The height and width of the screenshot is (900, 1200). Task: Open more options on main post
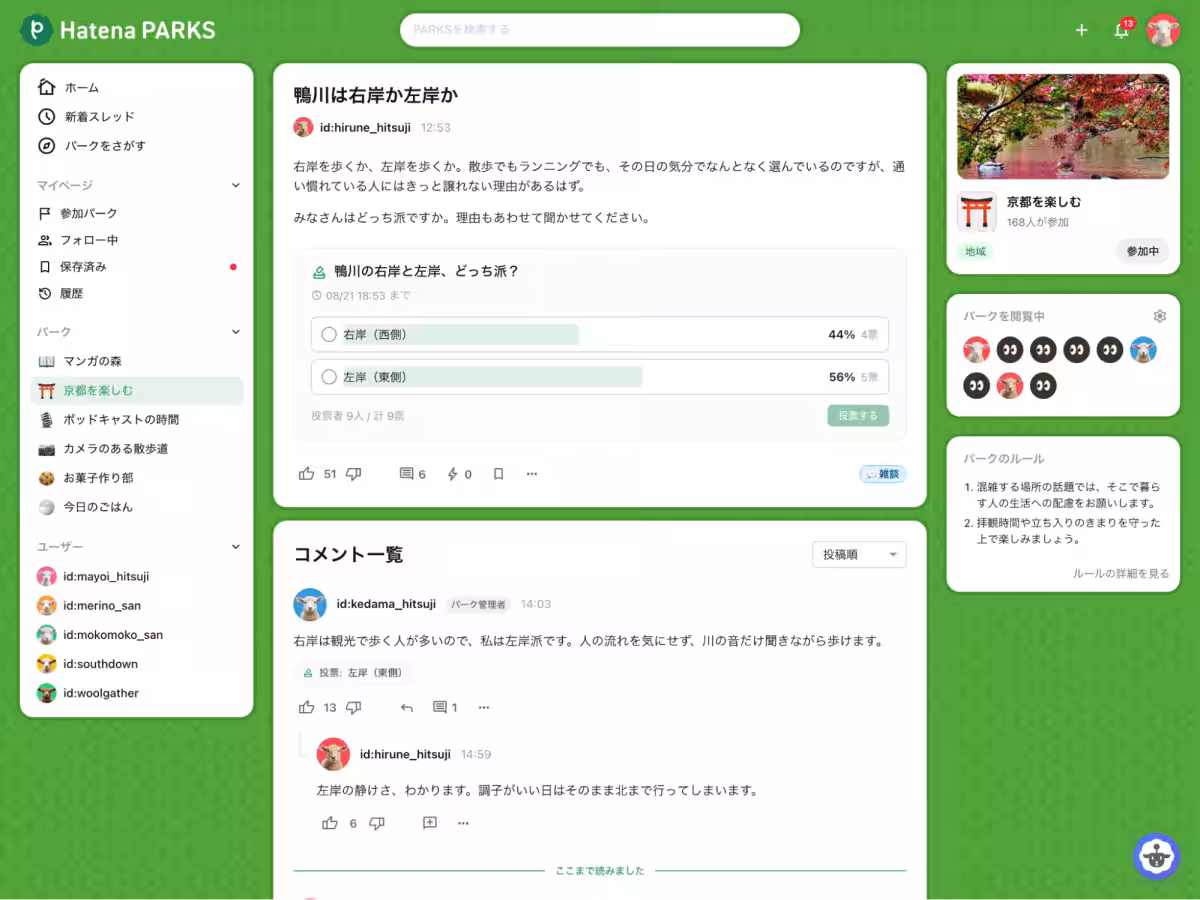click(x=532, y=474)
